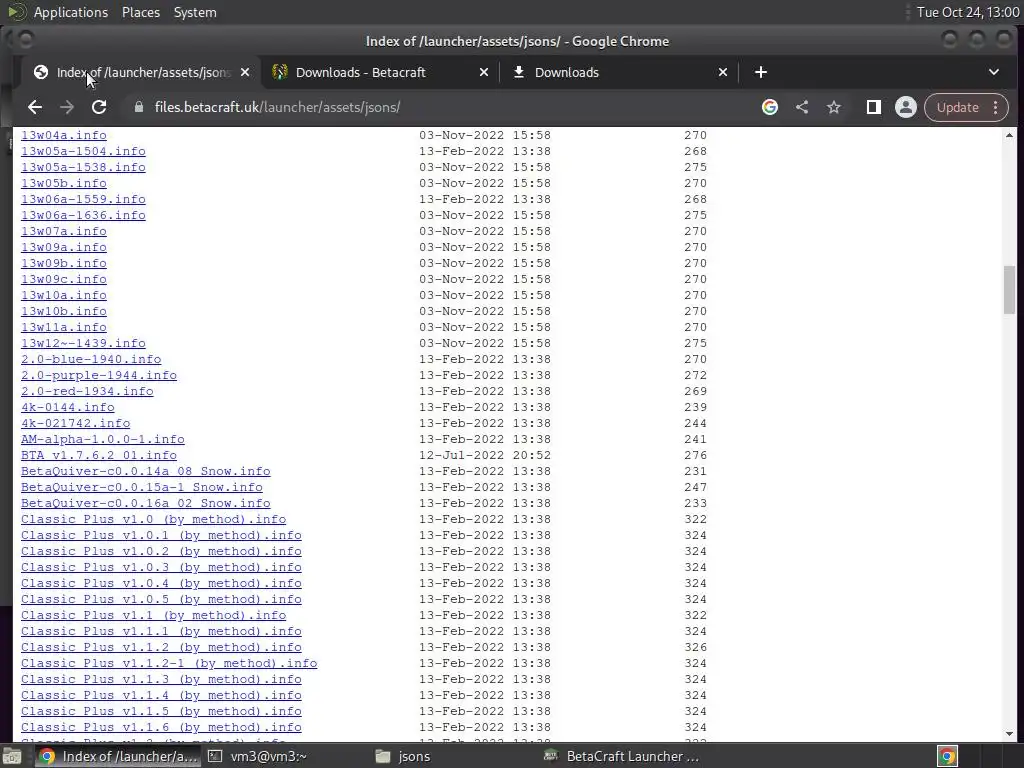
Task: Bookmark this page with the star
Action: pos(834,107)
